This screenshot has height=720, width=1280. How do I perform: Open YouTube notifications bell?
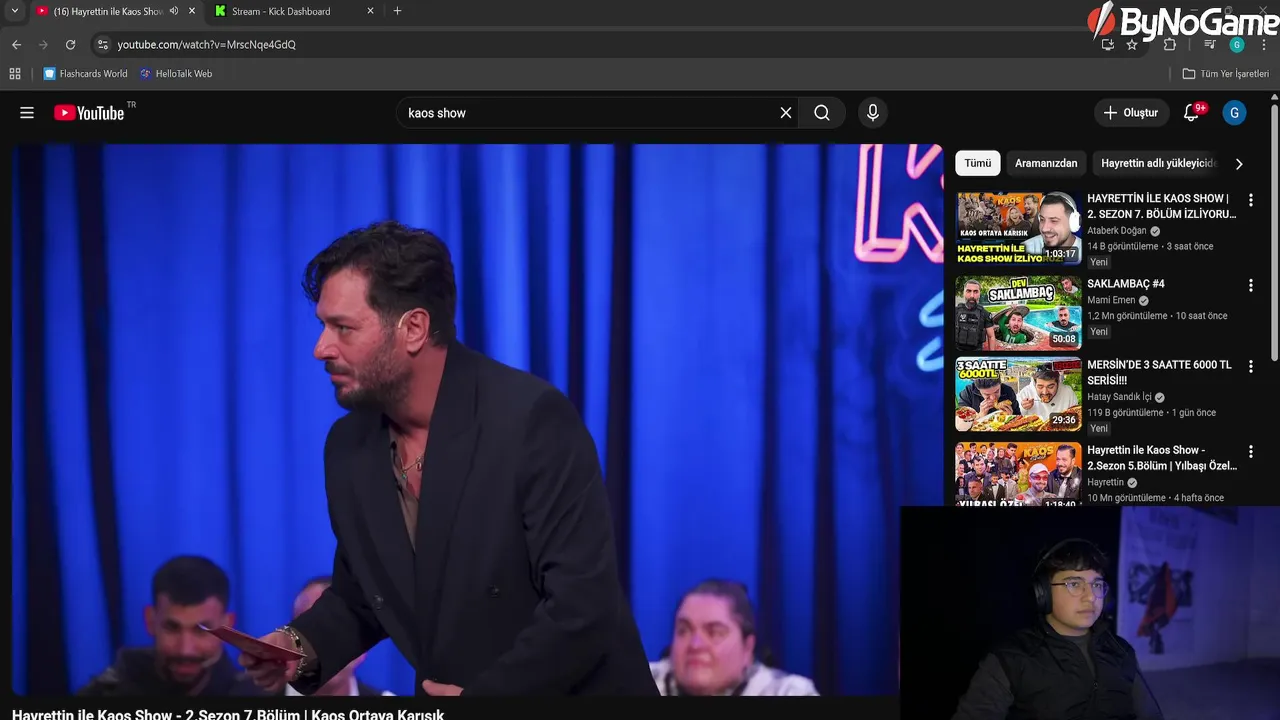coord(1191,113)
